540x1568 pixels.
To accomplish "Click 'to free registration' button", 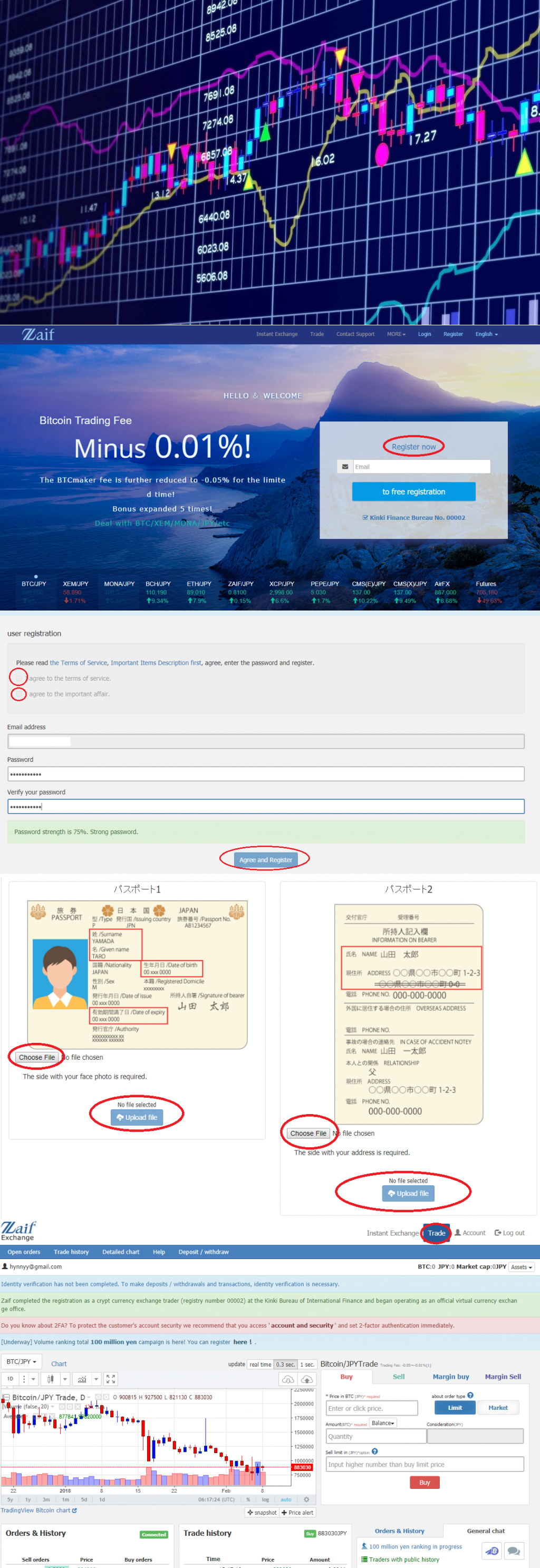I will tap(413, 491).
